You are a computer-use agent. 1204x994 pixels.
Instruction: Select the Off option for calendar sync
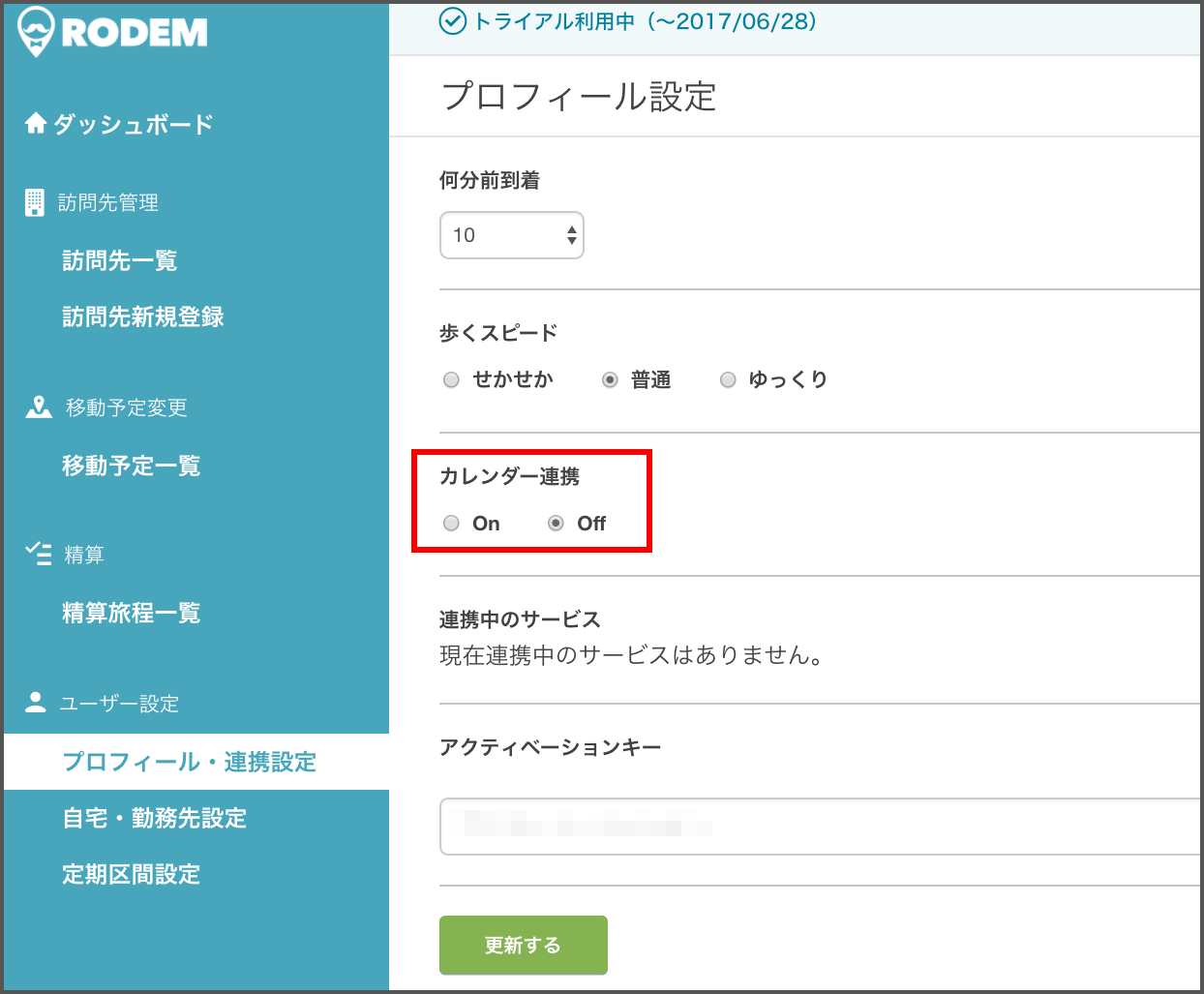pyautogui.click(x=555, y=523)
